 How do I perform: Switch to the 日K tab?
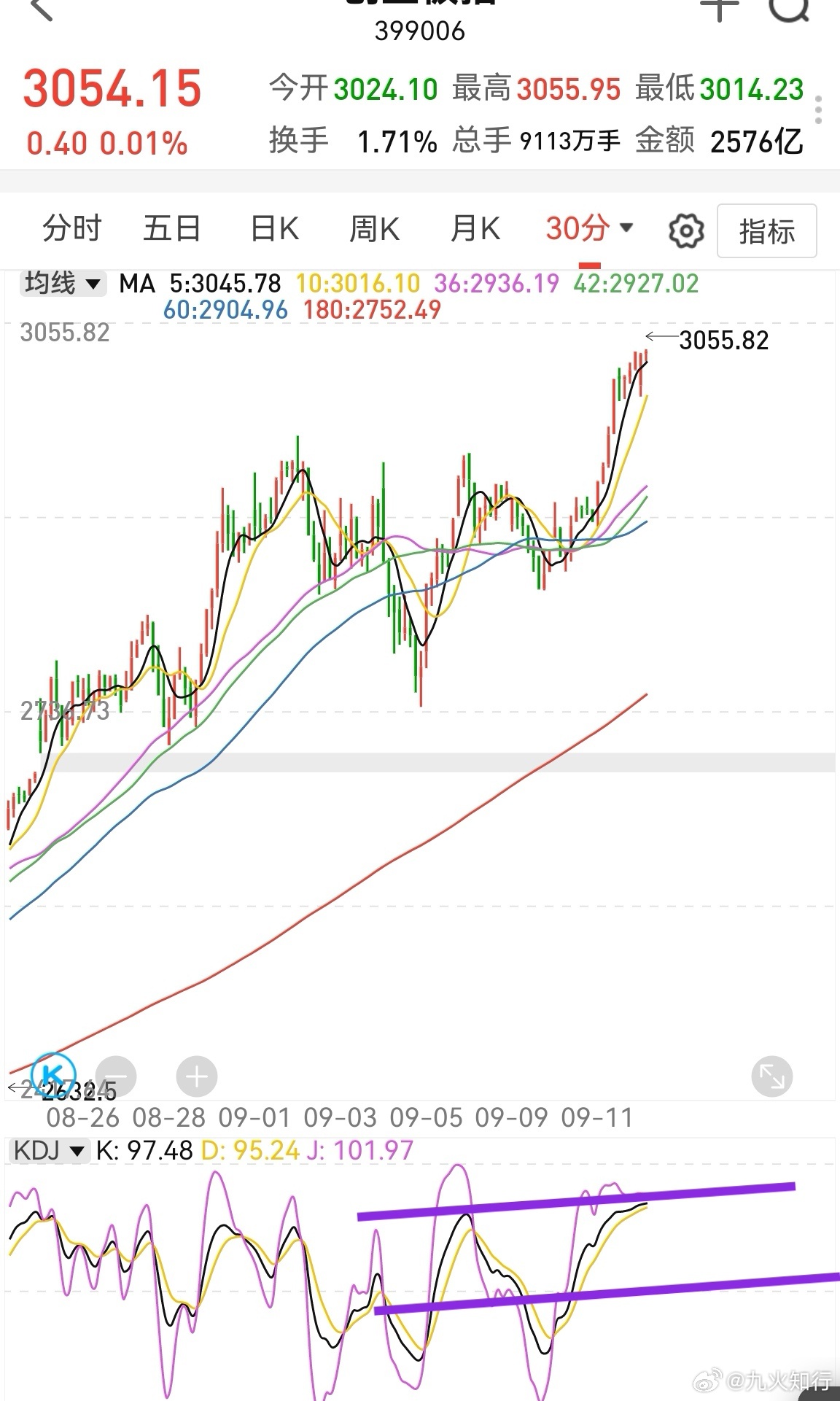click(274, 229)
